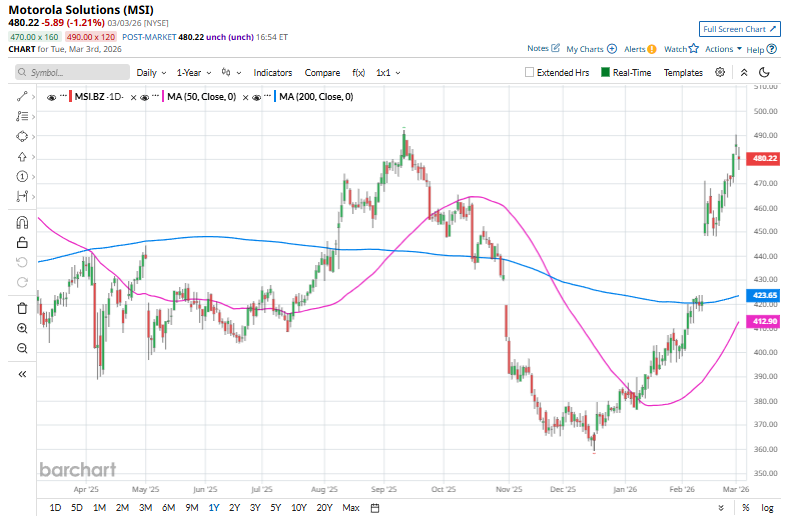
Task: Open the 1x1 grid layout dropdown
Action: point(388,73)
